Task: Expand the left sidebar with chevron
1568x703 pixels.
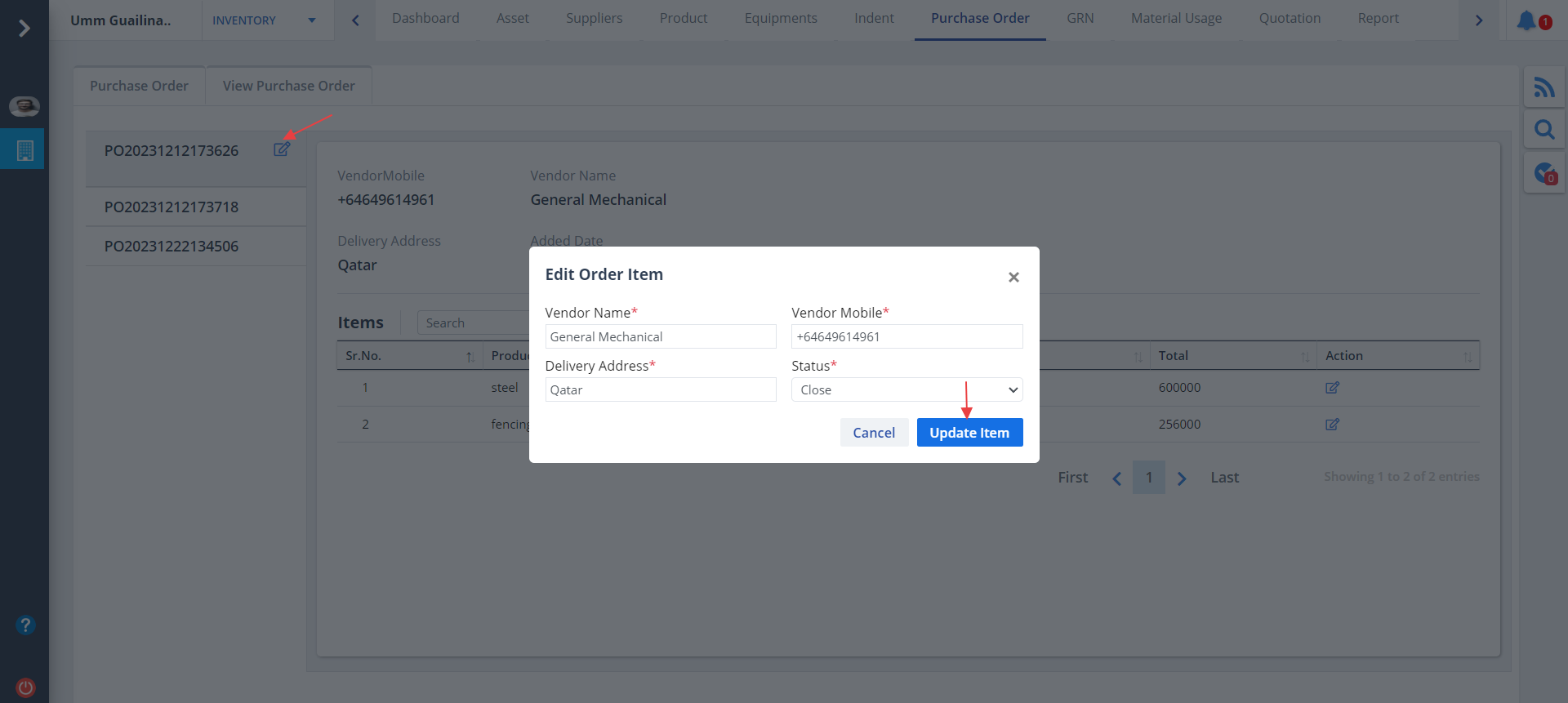Action: (24, 29)
